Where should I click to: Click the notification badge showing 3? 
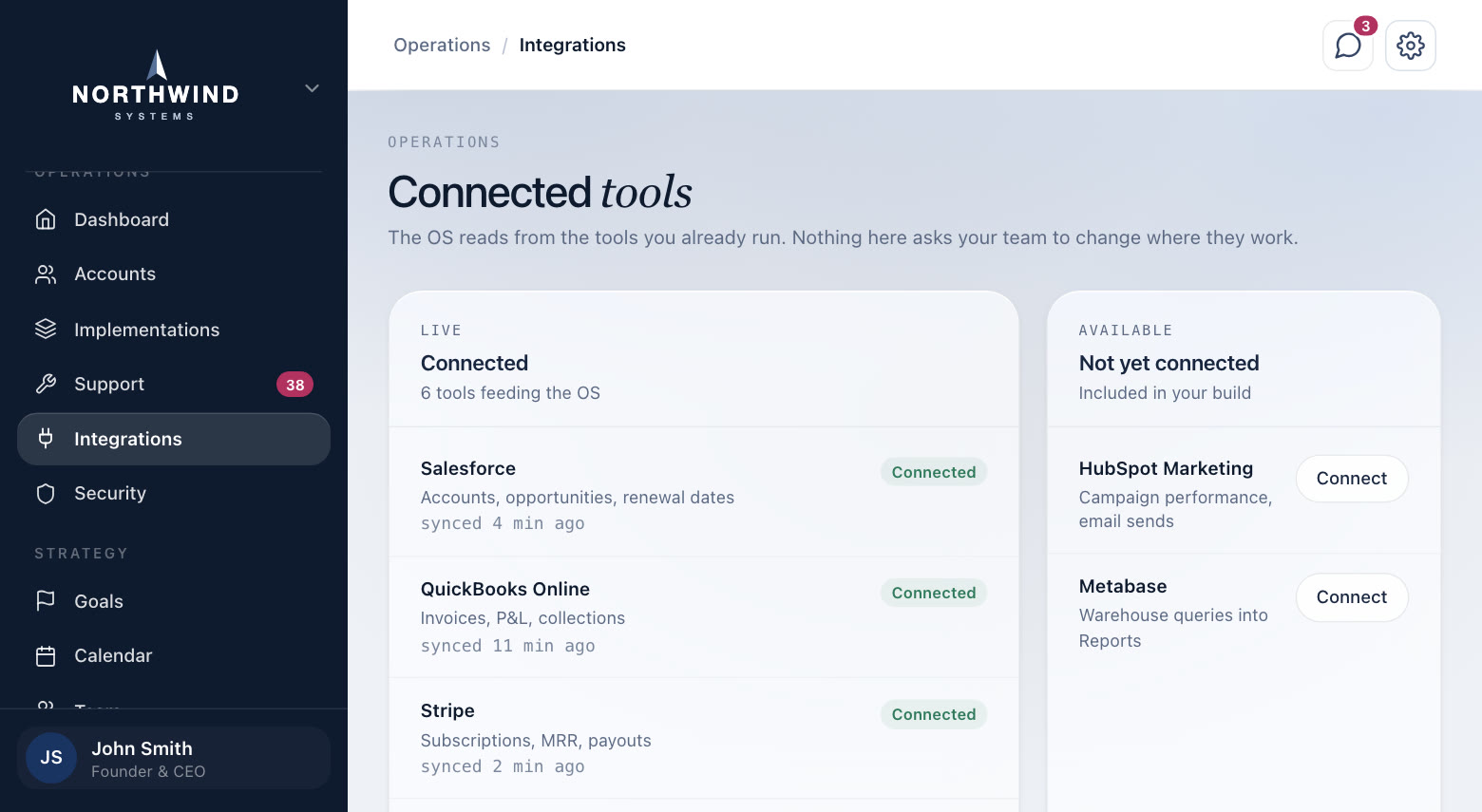point(1365,26)
